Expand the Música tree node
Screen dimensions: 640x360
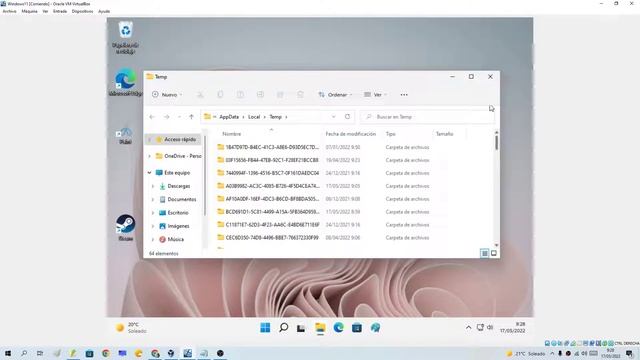pyautogui.click(x=153, y=239)
